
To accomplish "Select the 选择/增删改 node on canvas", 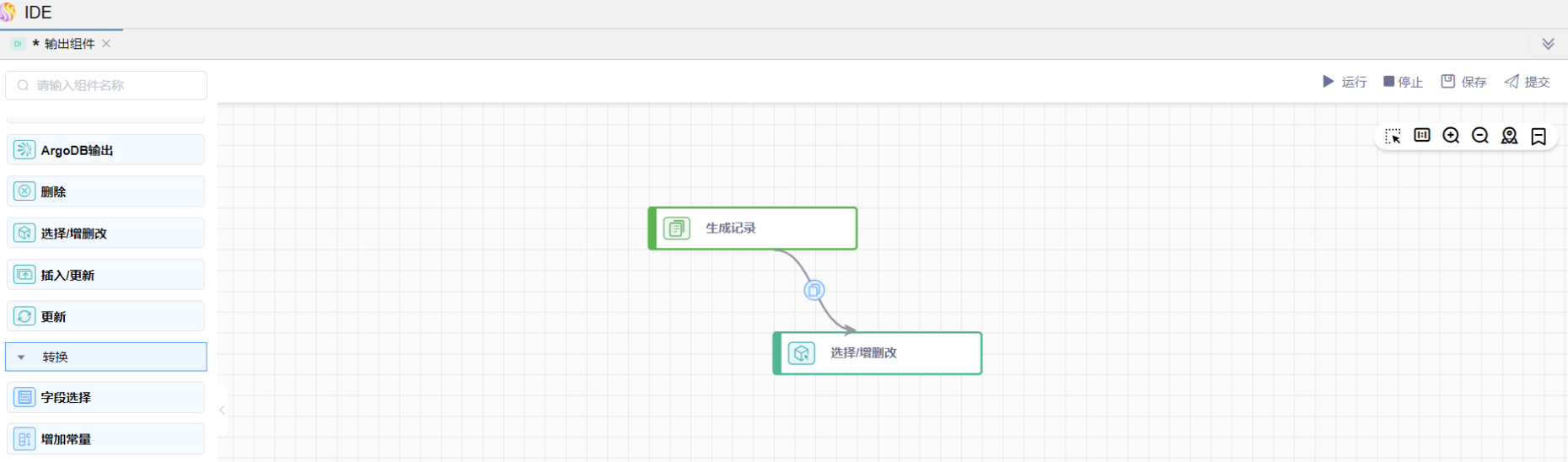I will [878, 353].
